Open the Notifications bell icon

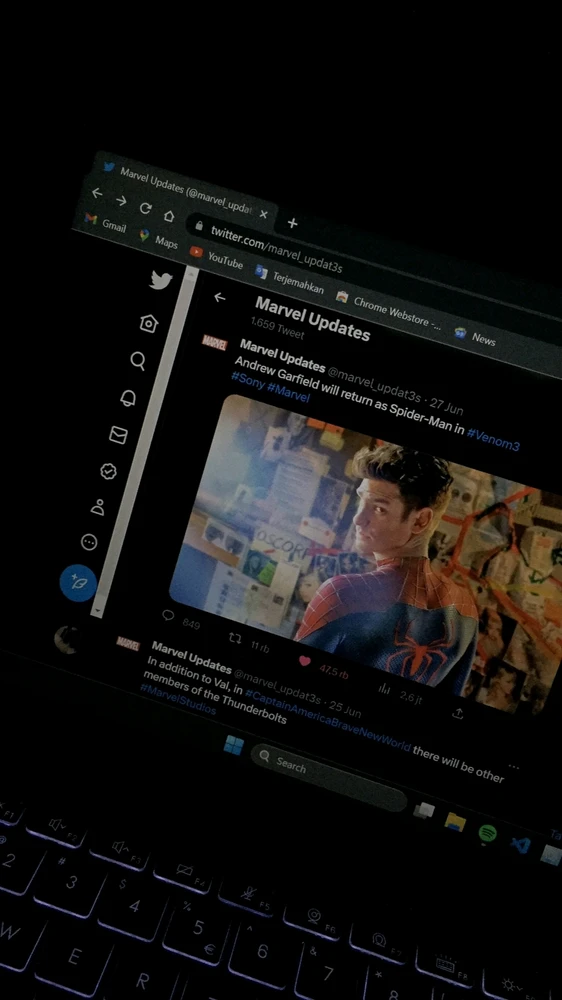(x=128, y=398)
